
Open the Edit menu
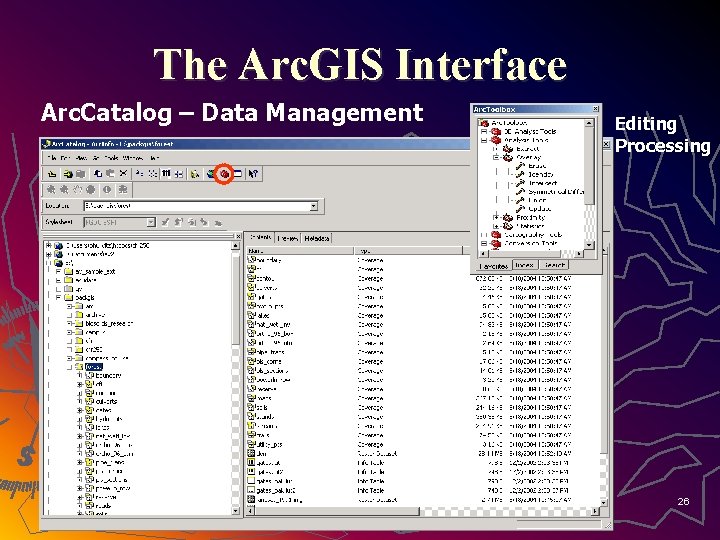coord(65,158)
